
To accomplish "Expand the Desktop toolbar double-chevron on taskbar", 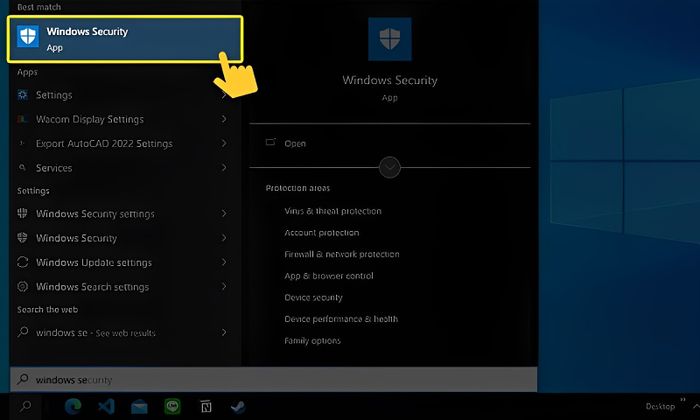I will [x=683, y=400].
